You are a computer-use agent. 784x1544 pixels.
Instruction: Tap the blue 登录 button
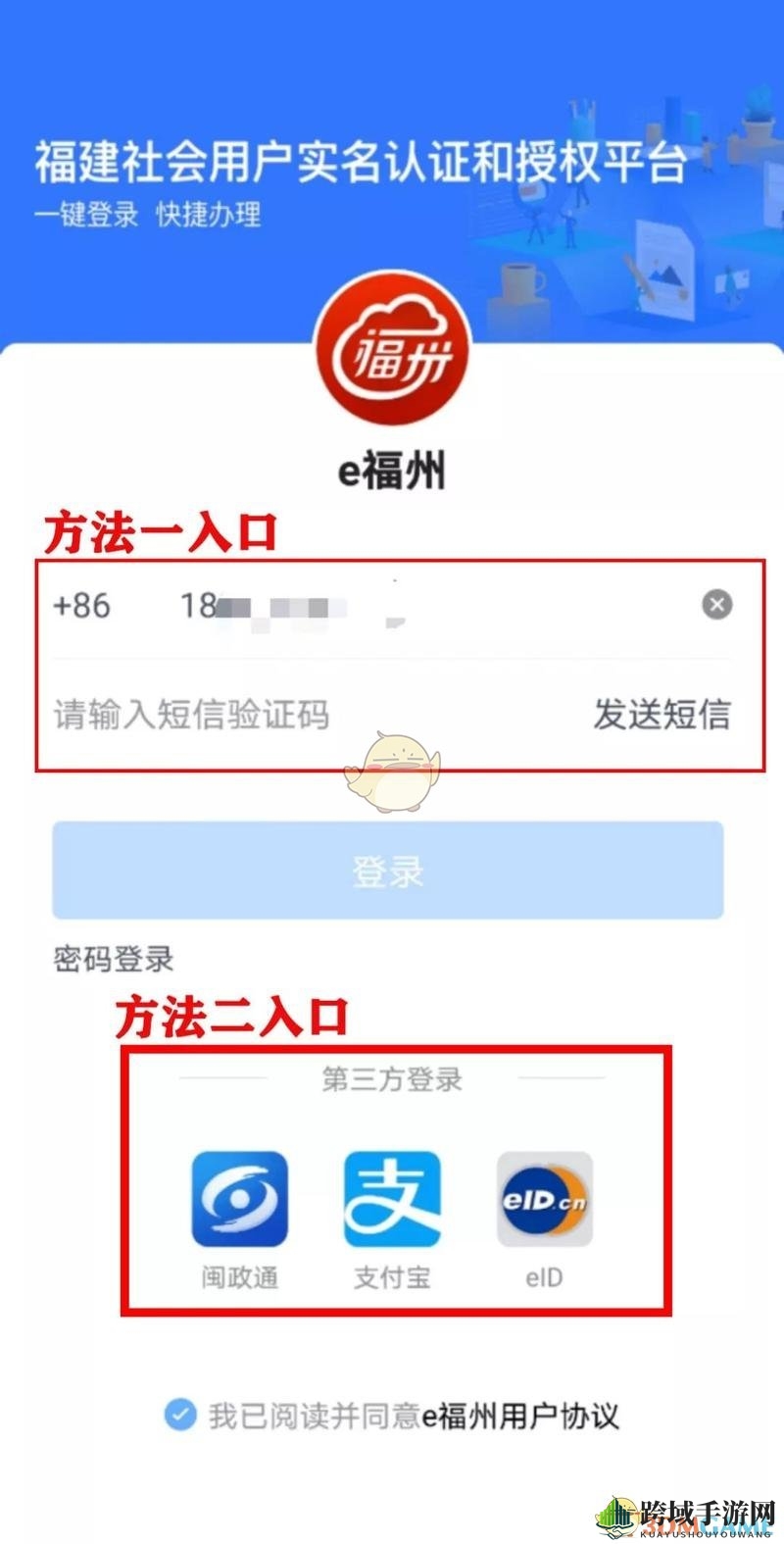pos(388,870)
